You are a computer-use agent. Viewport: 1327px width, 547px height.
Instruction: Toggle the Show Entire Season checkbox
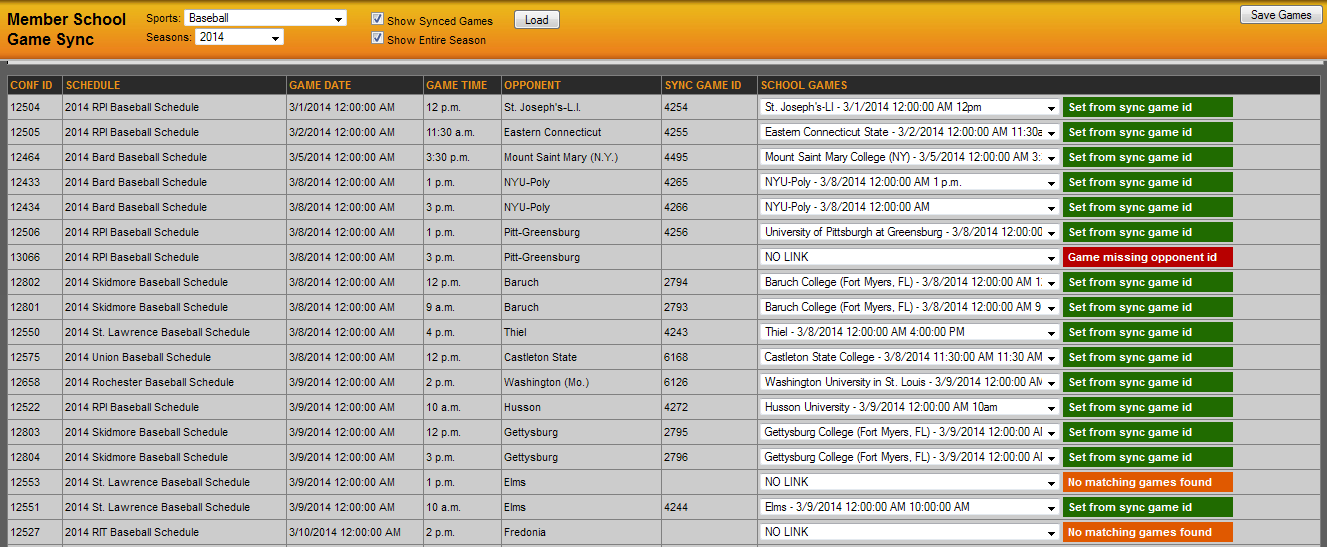[x=377, y=38]
